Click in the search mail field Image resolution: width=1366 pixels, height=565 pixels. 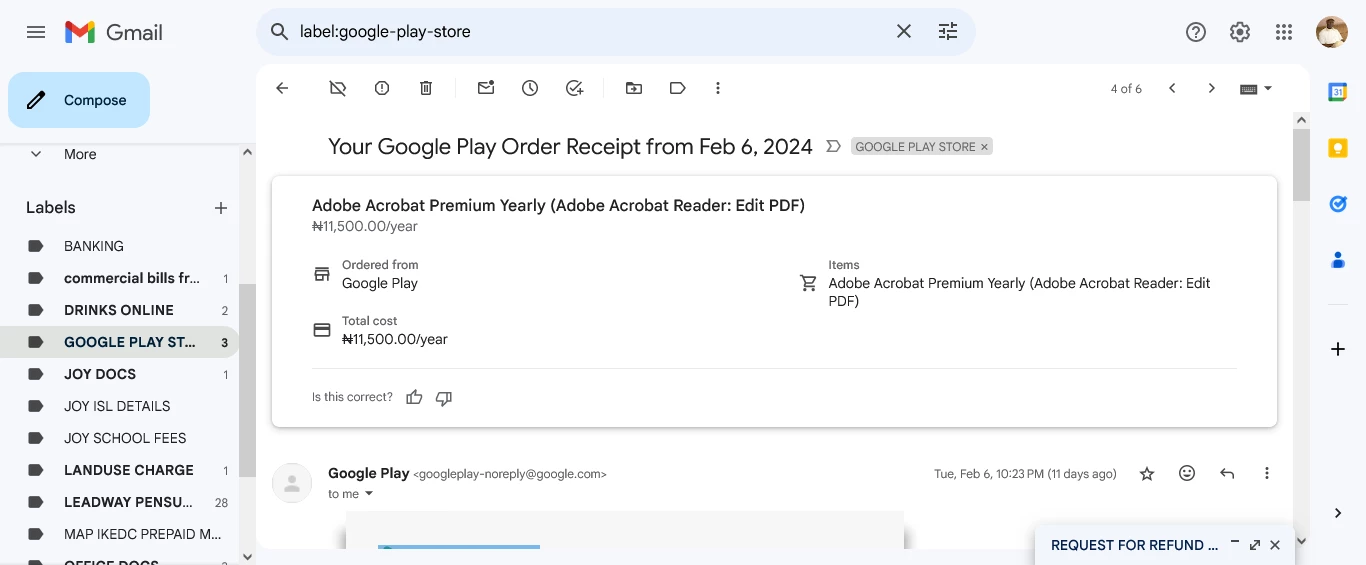point(590,32)
